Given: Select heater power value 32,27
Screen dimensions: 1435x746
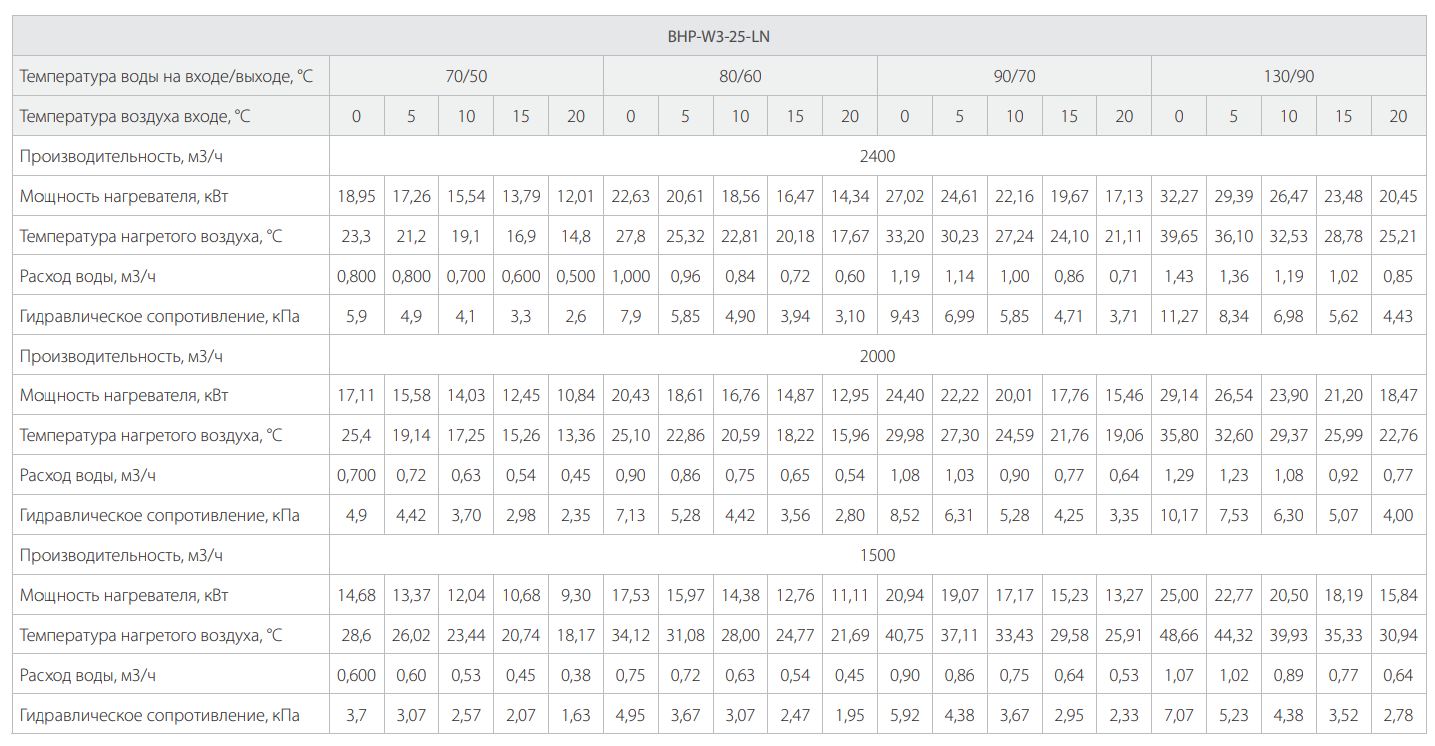Looking at the screenshot, I should click(x=1179, y=196).
